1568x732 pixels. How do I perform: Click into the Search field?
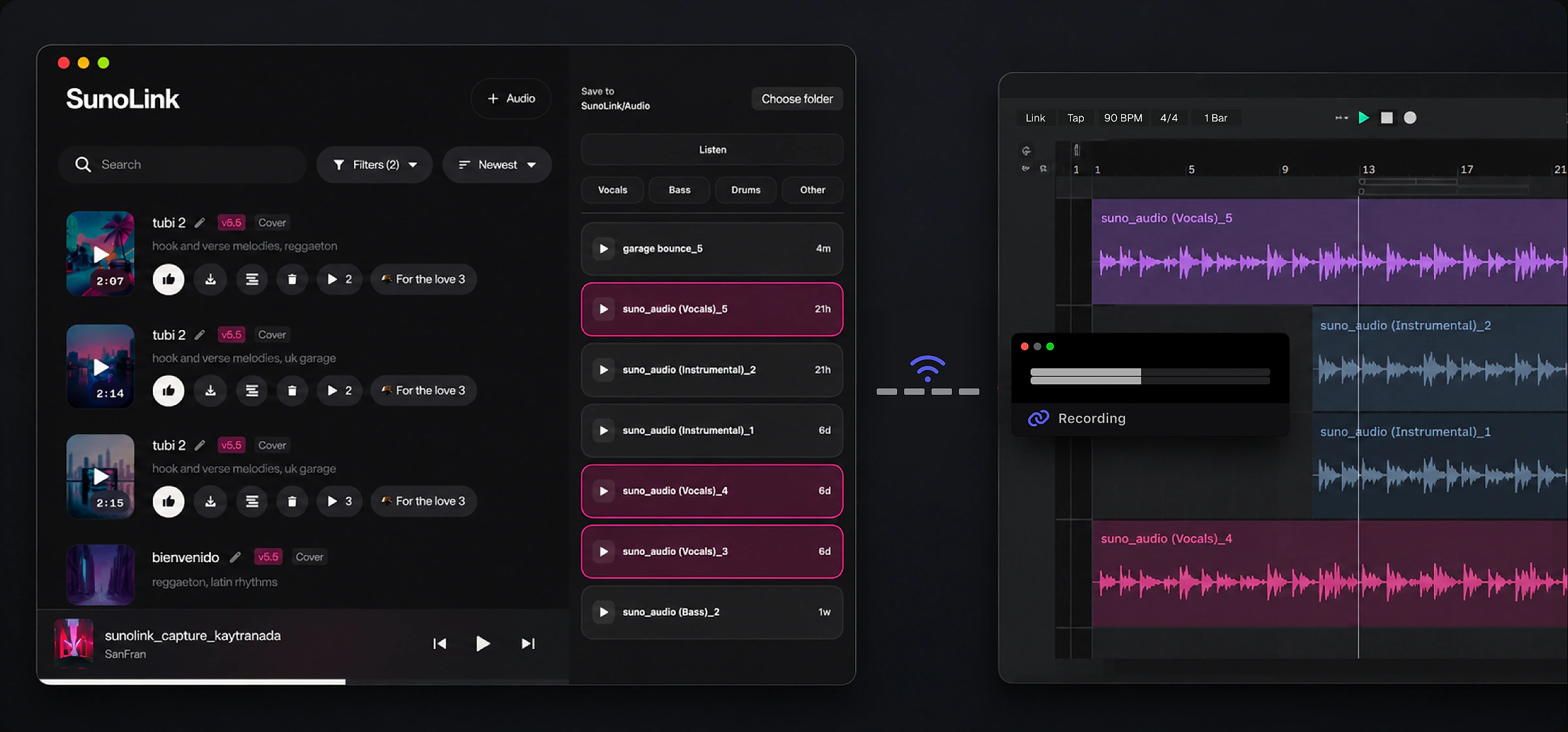(x=182, y=165)
